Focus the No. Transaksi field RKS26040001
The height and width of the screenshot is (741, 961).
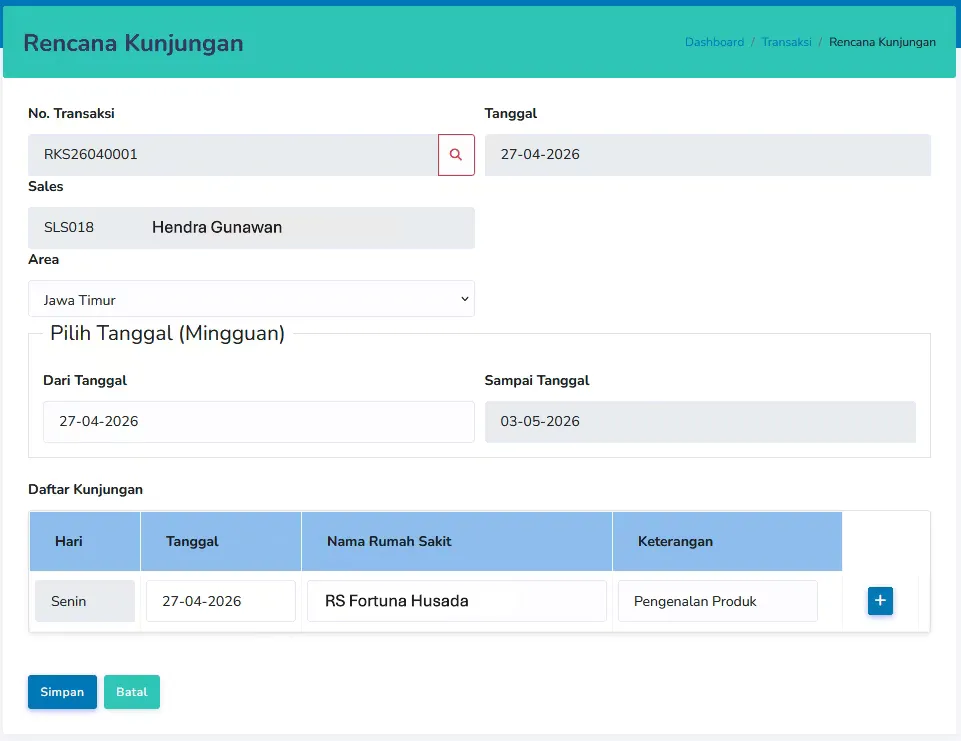coord(233,155)
